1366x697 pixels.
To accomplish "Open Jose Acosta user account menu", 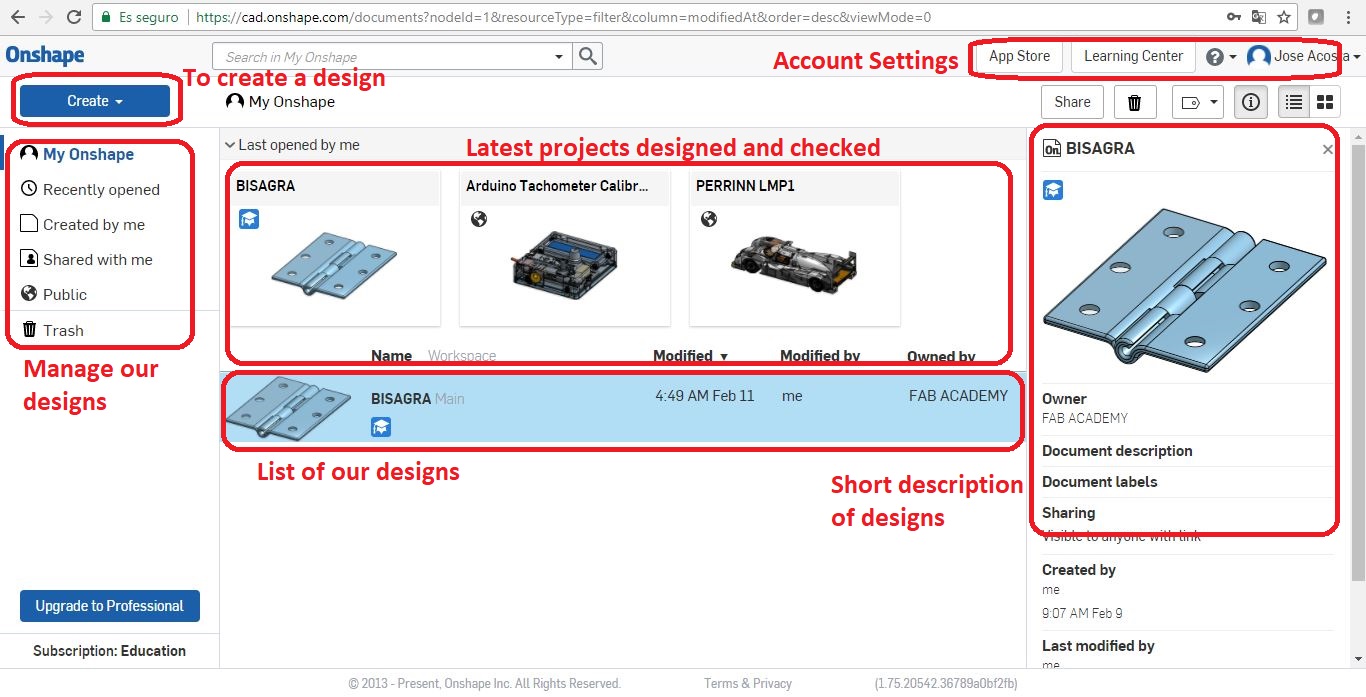I will click(x=1304, y=57).
